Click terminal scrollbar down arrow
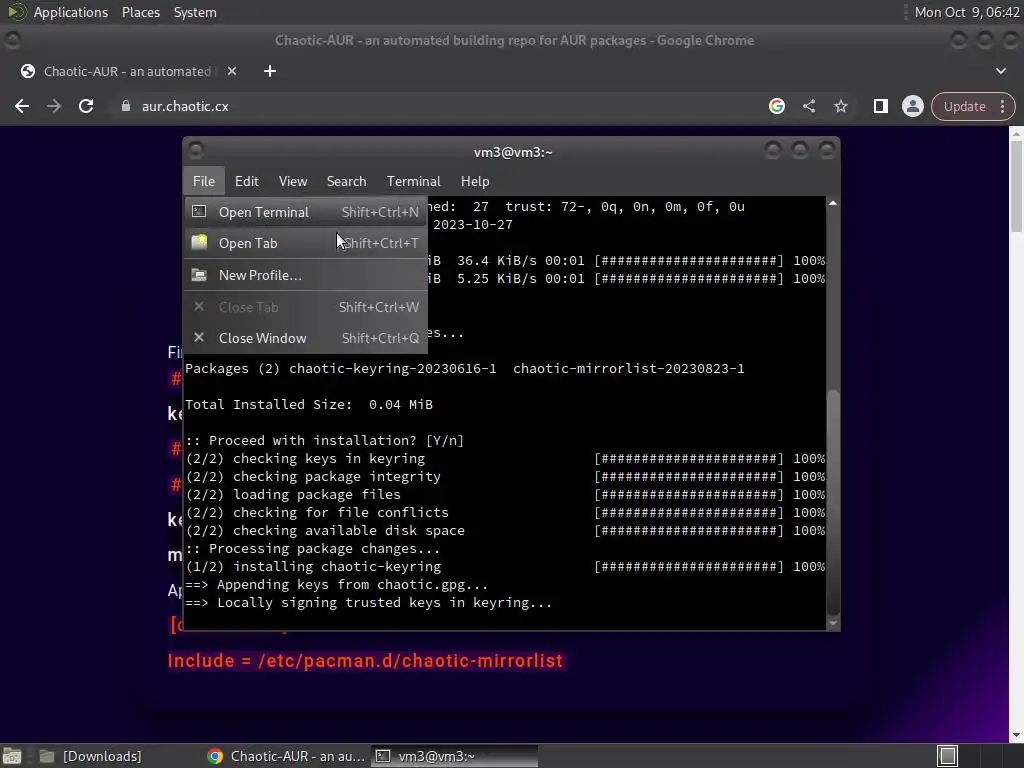Viewport: 1024px width, 768px height. pos(833,623)
